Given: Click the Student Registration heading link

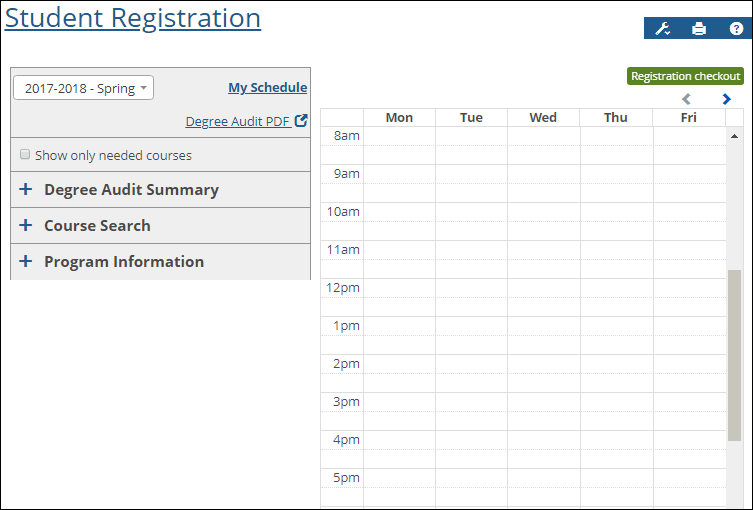Looking at the screenshot, I should [x=133, y=18].
